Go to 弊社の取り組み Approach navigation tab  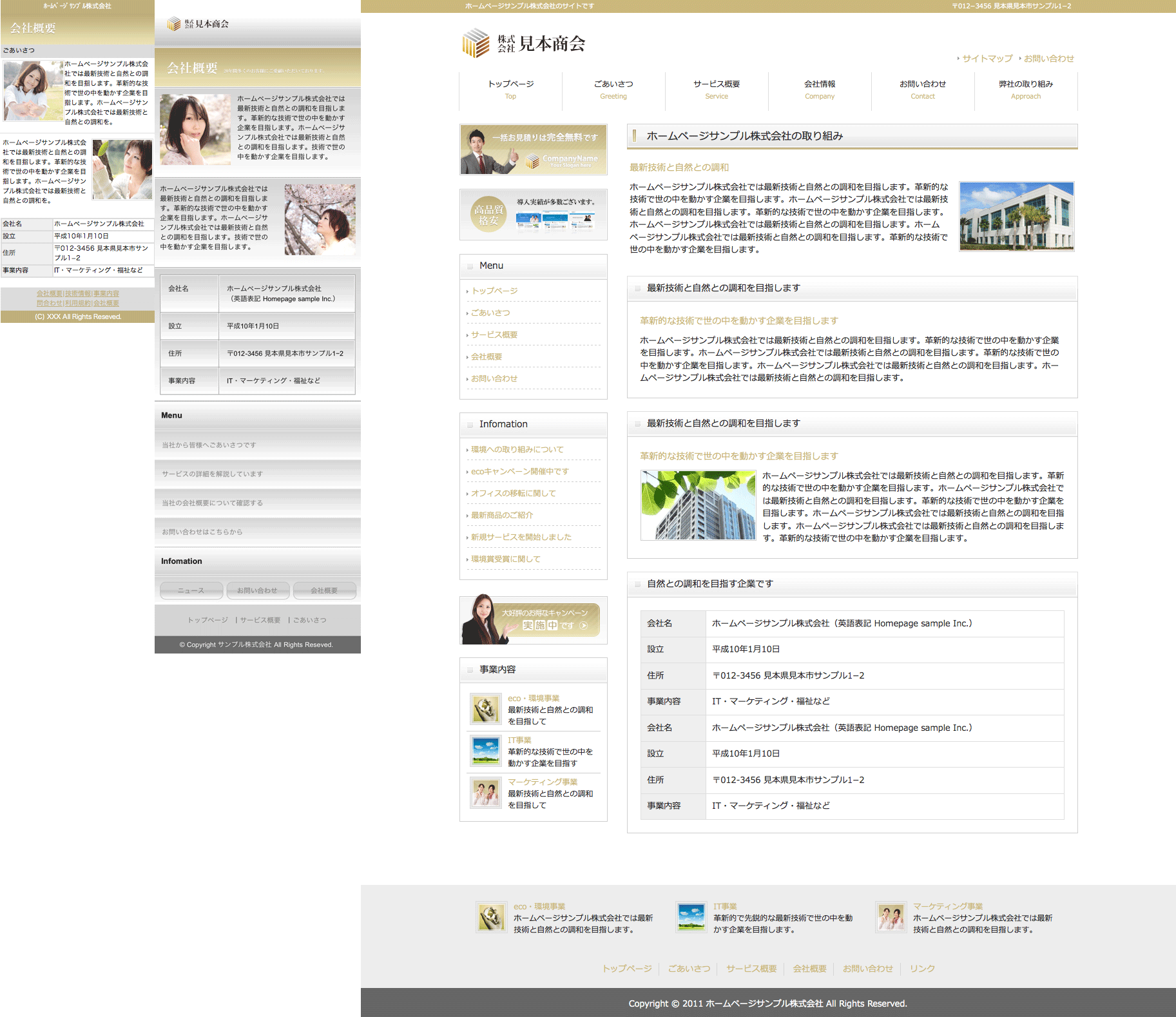pyautogui.click(x=1026, y=90)
